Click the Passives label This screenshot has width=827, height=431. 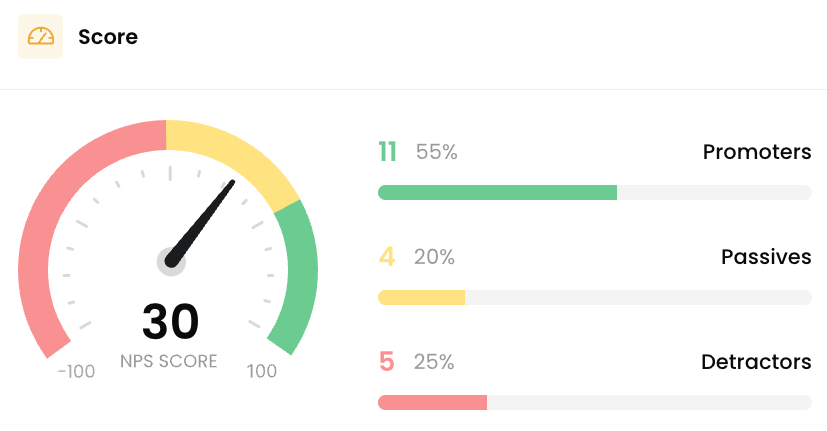point(766,257)
